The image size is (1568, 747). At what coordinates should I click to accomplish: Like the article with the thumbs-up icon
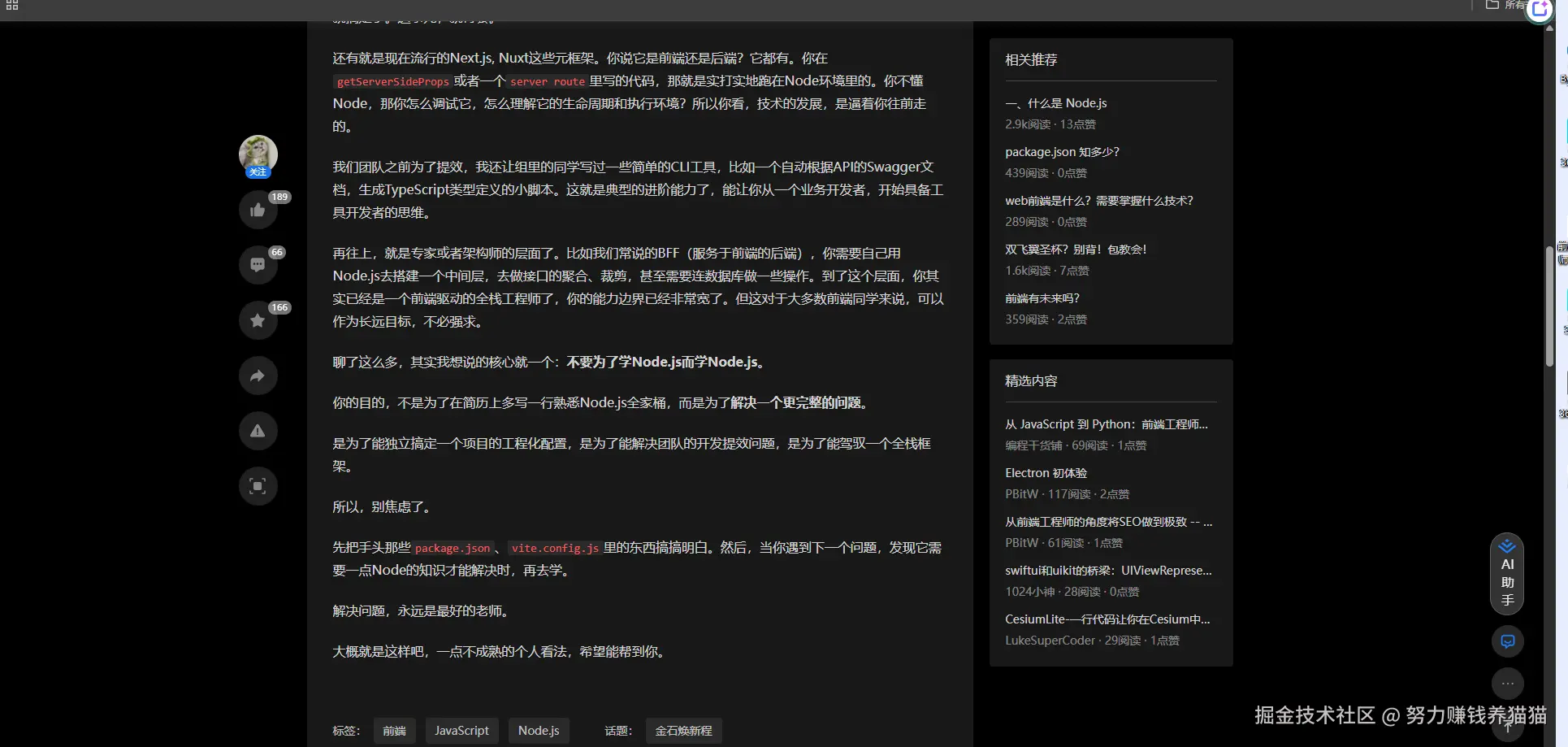click(258, 210)
